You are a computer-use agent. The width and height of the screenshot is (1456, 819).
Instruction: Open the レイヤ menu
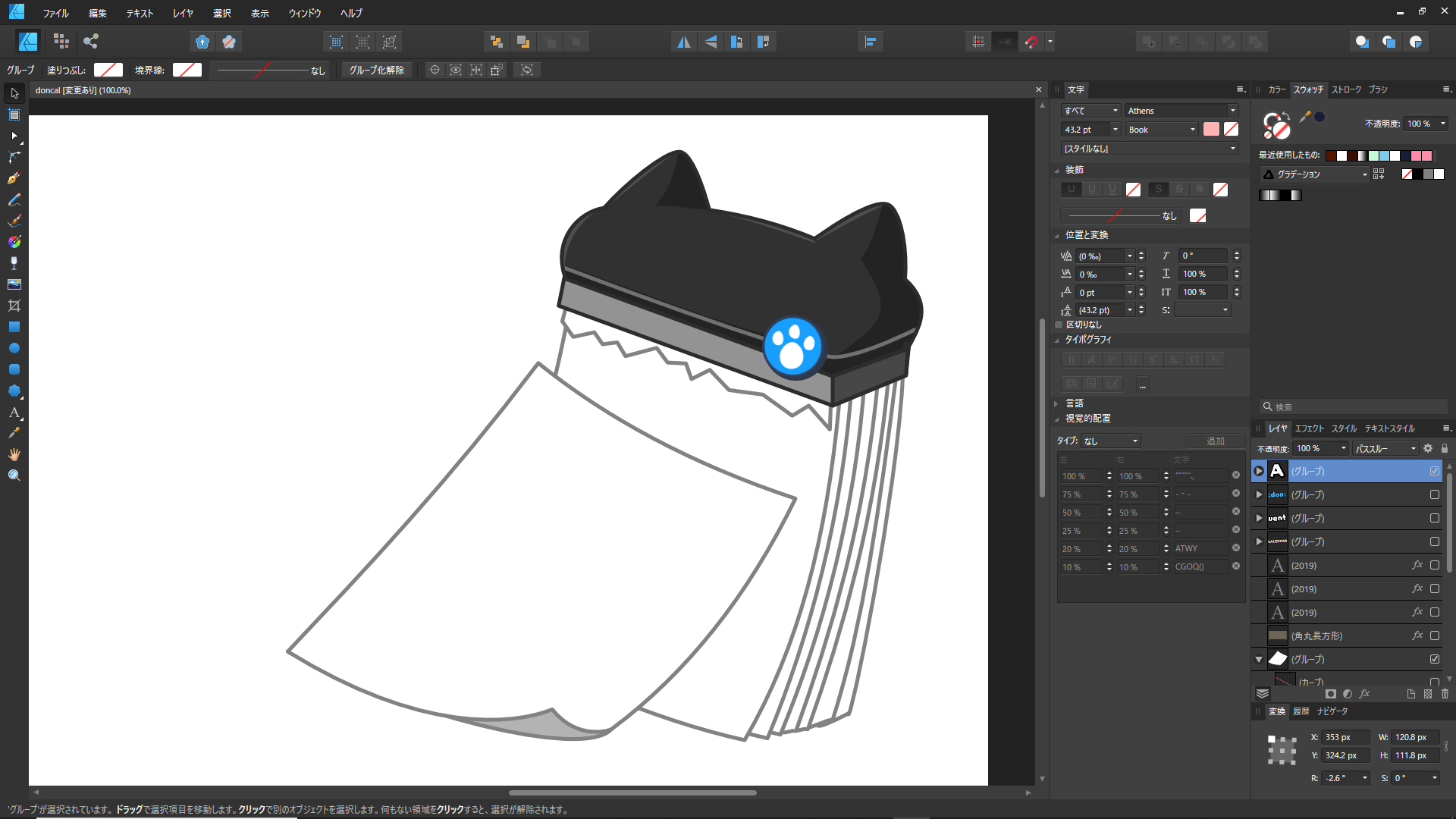click(x=182, y=13)
